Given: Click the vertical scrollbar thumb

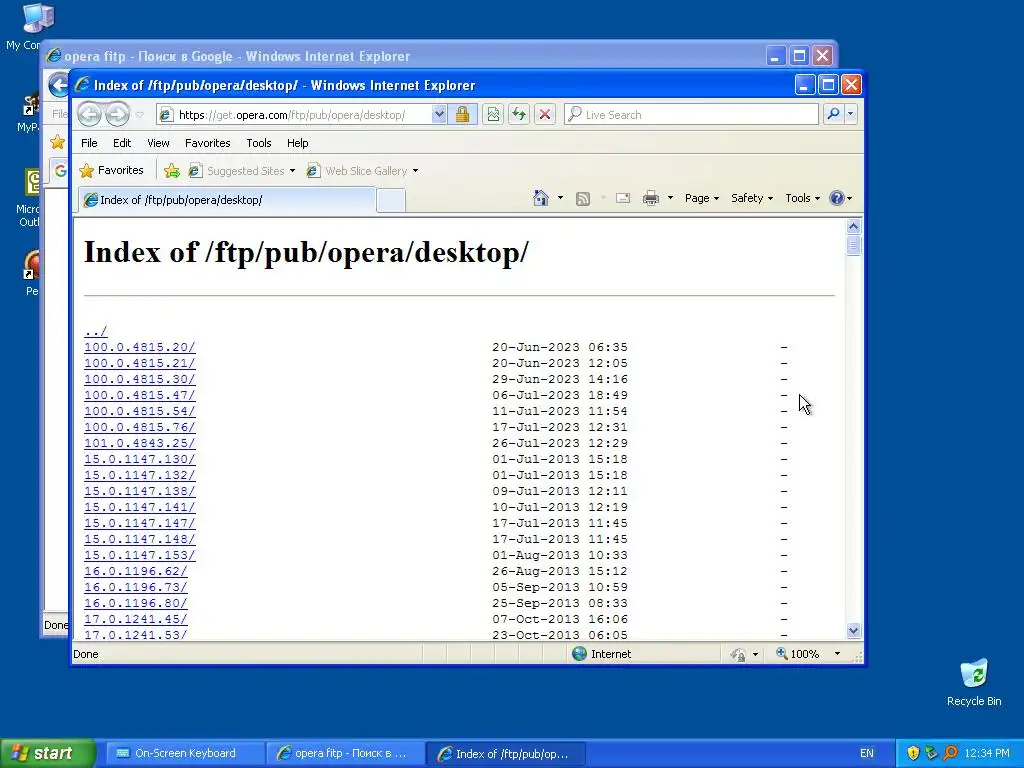Looking at the screenshot, I should click(x=854, y=246).
